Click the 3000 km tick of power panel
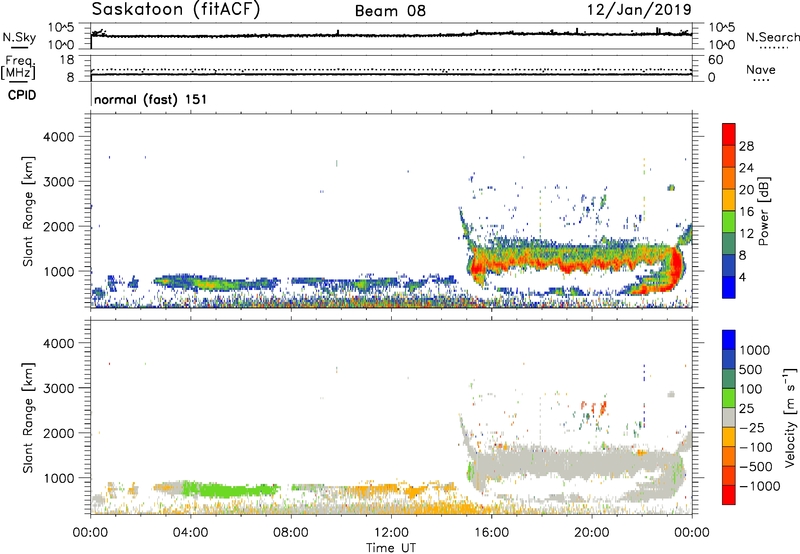 [x=58, y=182]
